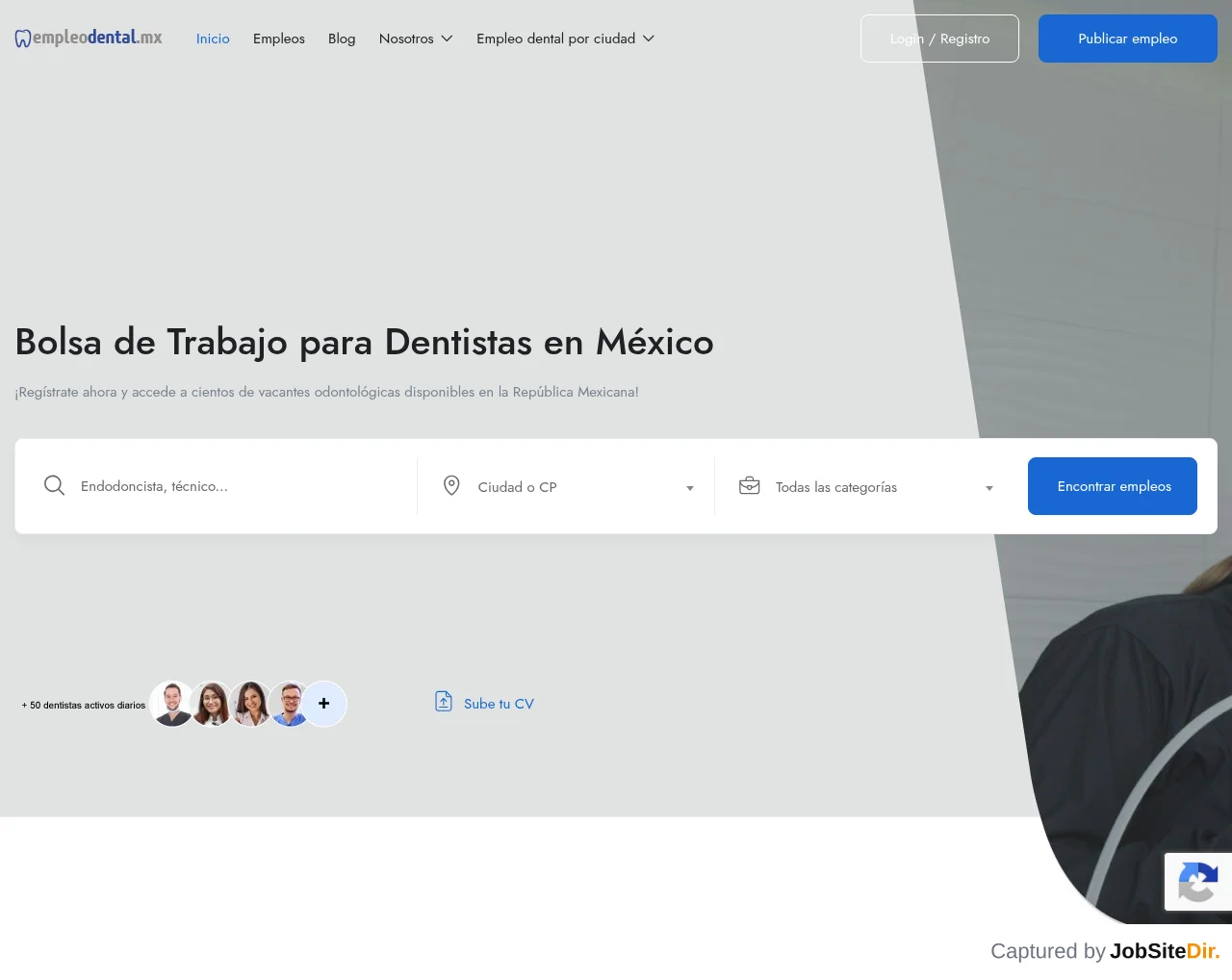Click the plus avatar circle
The image size is (1232, 980).
[x=324, y=704]
